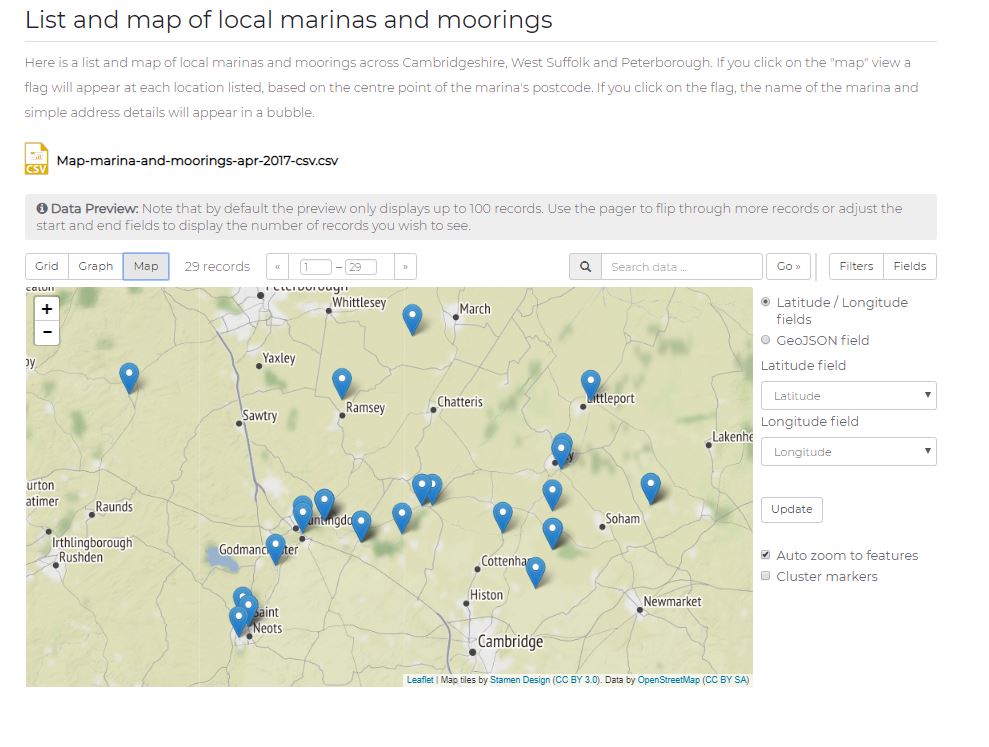Click the Update button
The image size is (989, 747).
pyautogui.click(x=791, y=509)
